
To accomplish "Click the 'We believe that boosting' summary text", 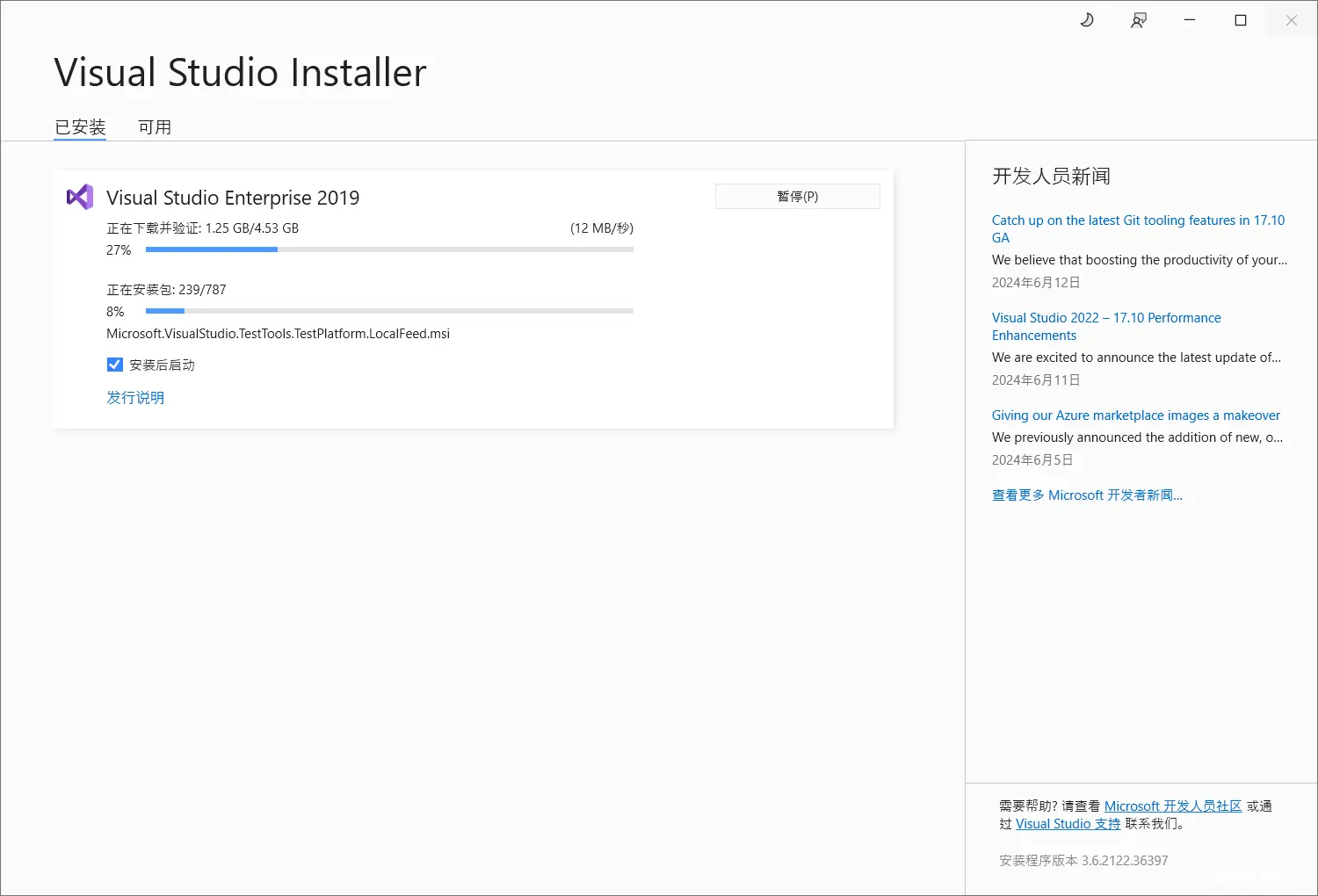I will [1140, 260].
